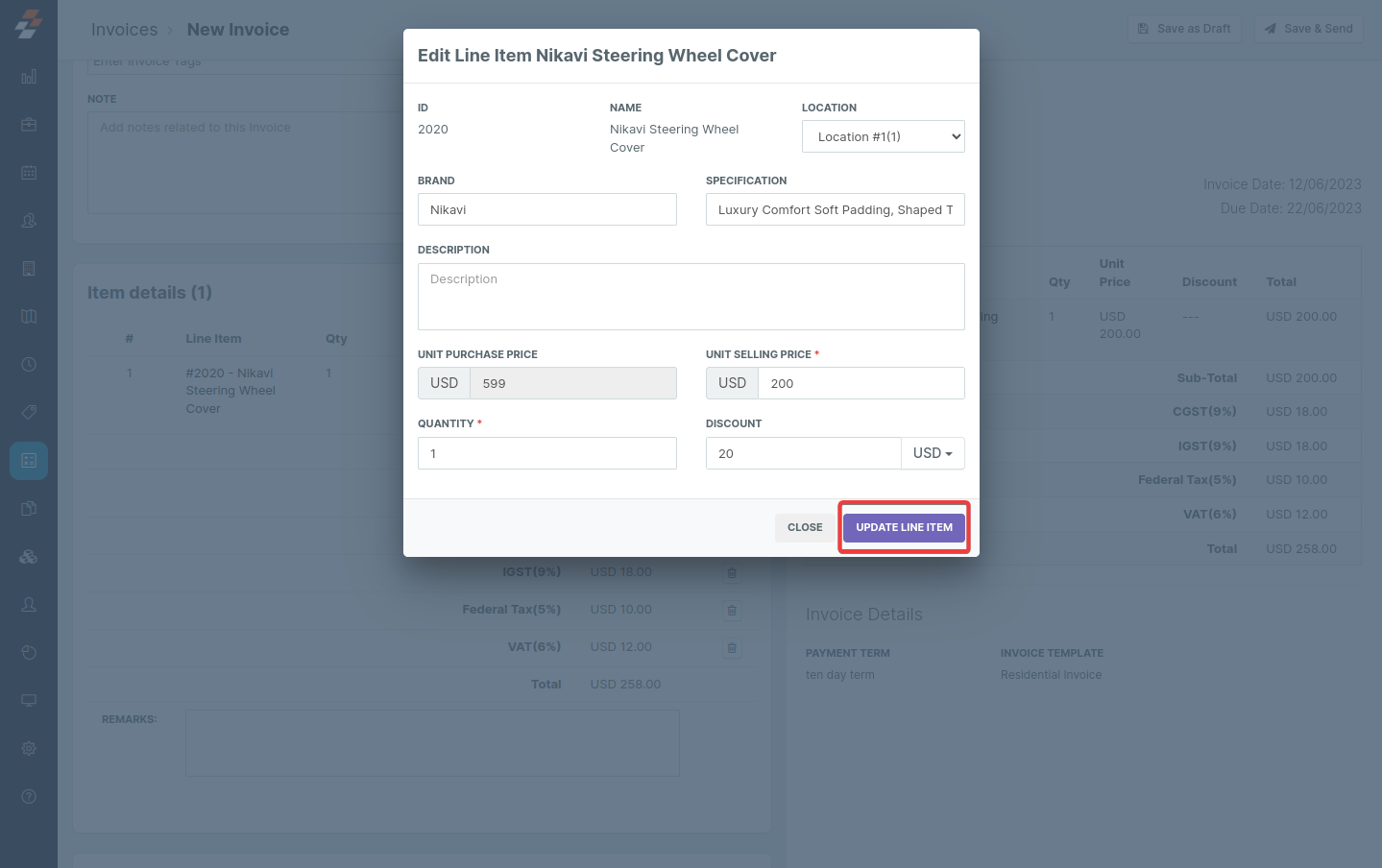Click the monitor icon in the sidebar
This screenshot has width=1382, height=868.
coord(29,700)
